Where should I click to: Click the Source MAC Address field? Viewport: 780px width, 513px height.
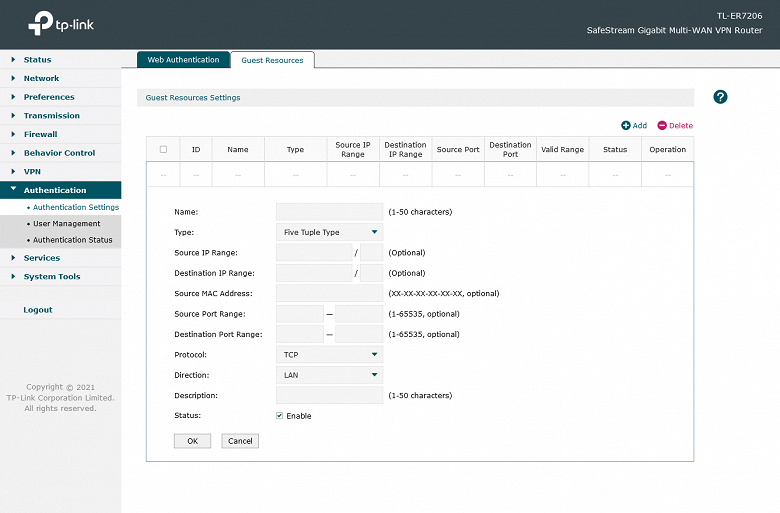click(x=329, y=293)
